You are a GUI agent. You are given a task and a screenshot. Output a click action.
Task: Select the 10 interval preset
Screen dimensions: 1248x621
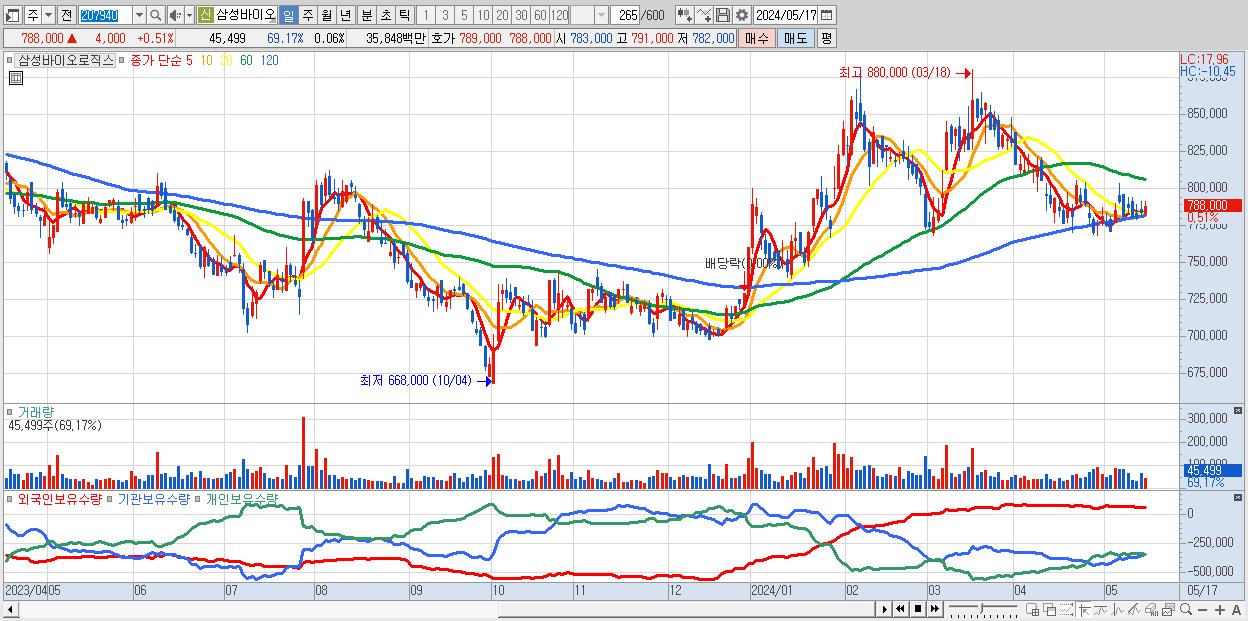[483, 16]
